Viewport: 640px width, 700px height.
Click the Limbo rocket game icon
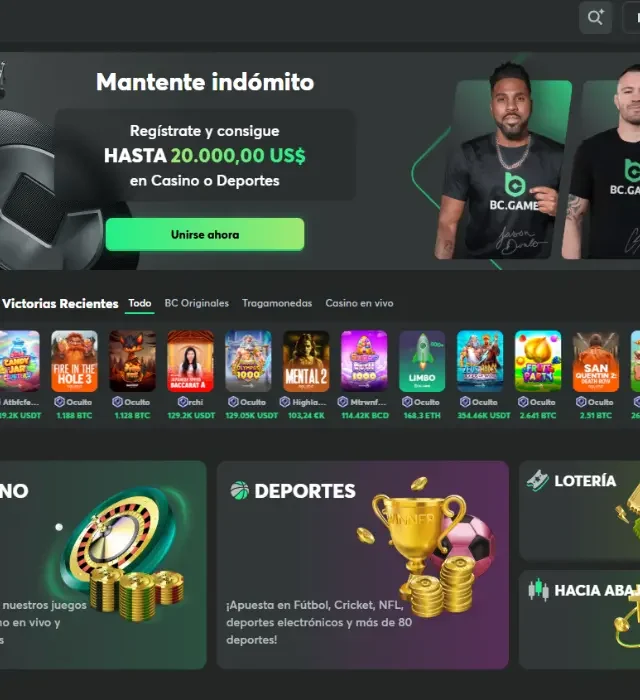click(x=422, y=361)
